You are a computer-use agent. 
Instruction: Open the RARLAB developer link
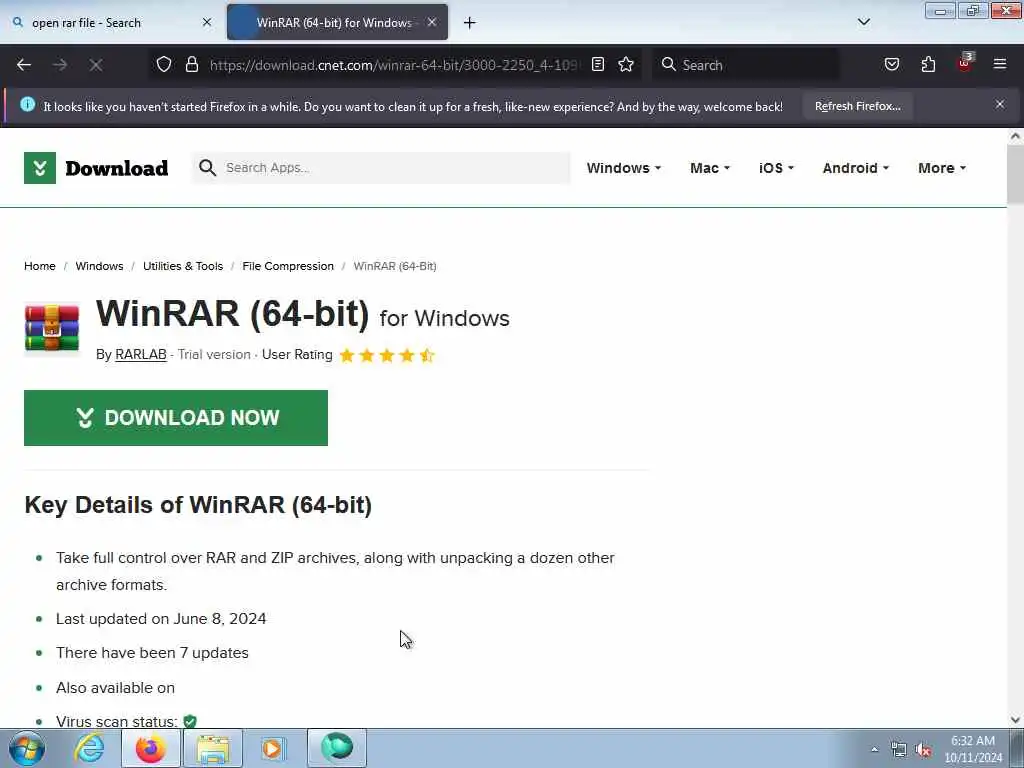pyautogui.click(x=140, y=355)
